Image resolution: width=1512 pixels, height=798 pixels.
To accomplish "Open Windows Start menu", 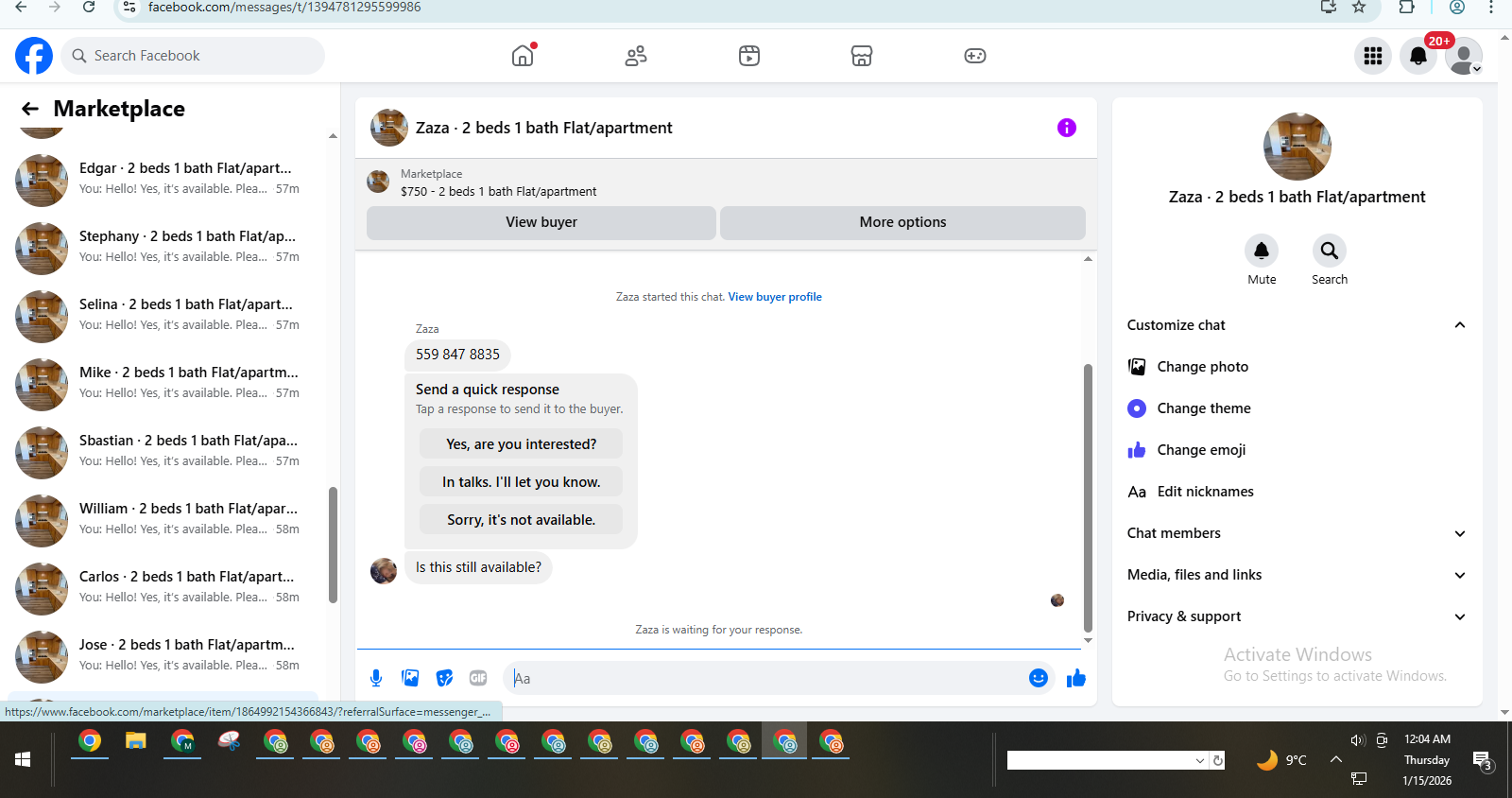I will click(x=23, y=759).
